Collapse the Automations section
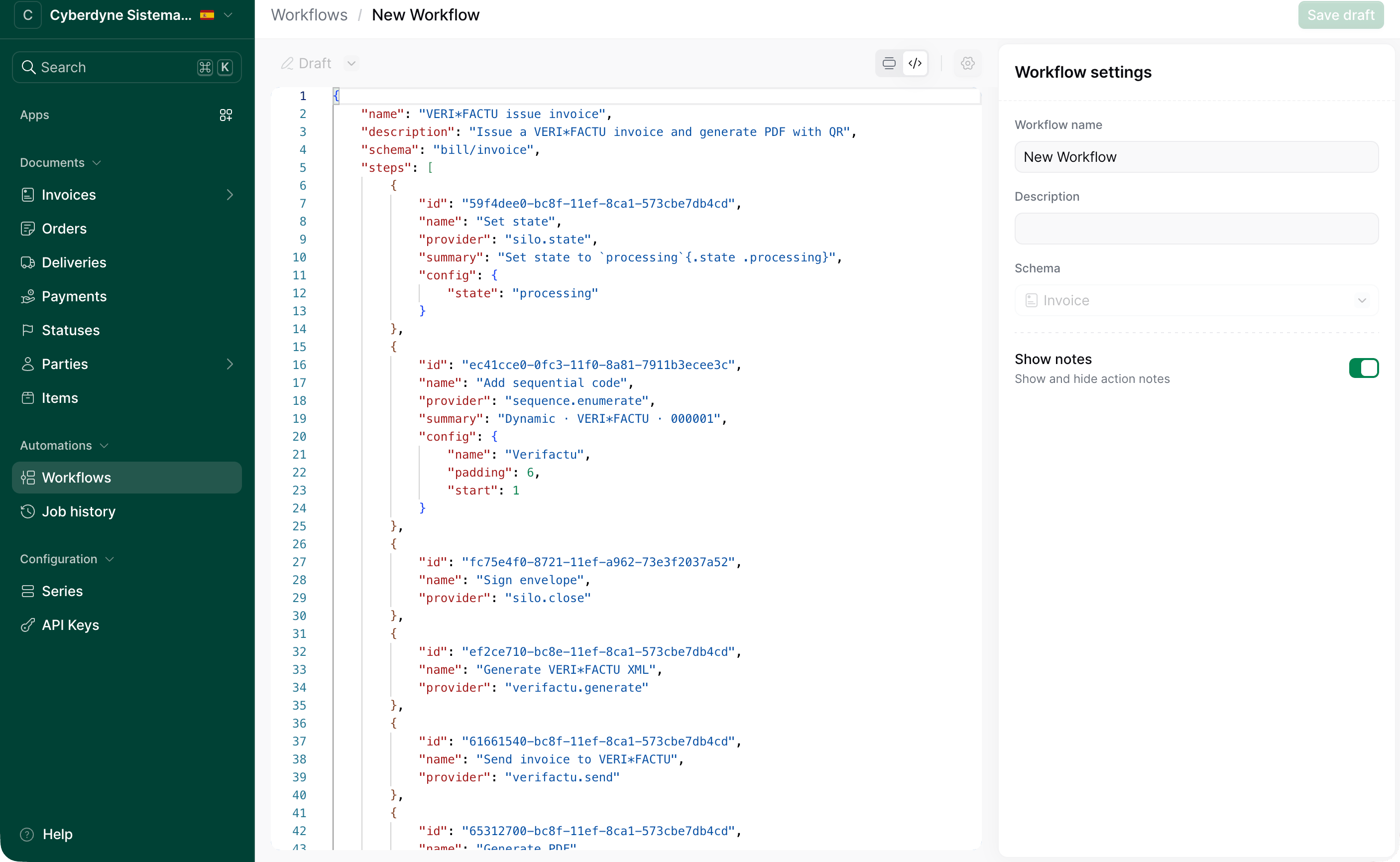 pyautogui.click(x=64, y=445)
